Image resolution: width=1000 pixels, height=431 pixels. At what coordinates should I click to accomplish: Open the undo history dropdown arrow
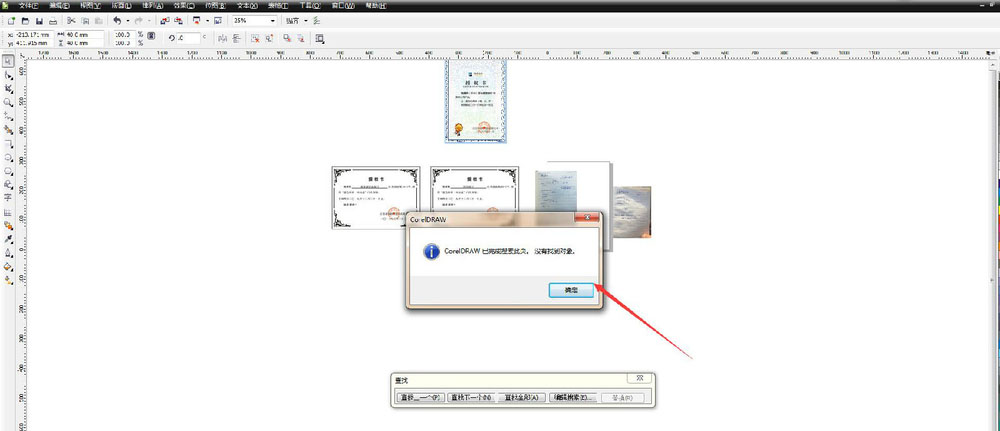coord(126,20)
